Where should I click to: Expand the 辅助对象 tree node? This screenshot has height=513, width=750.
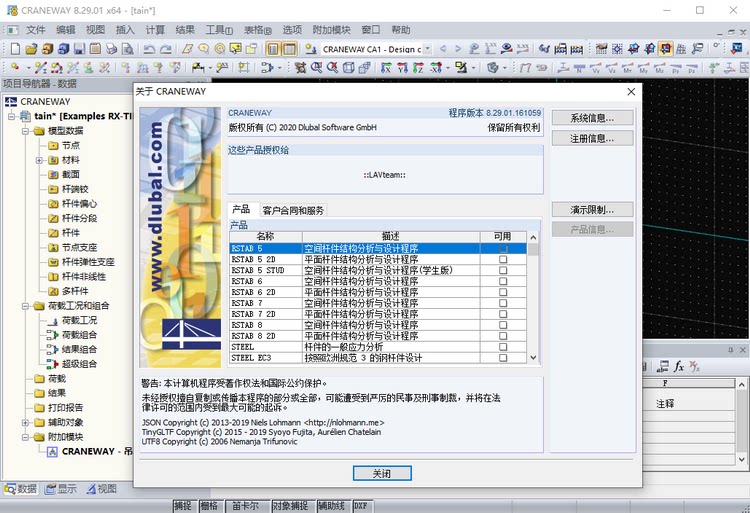tap(26, 423)
